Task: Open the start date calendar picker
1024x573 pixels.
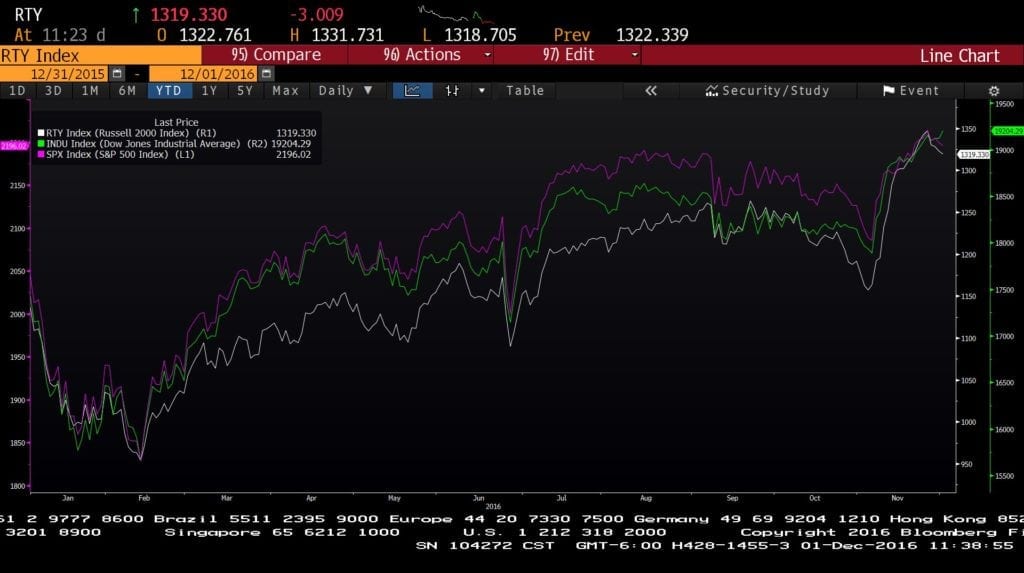Action: pos(117,74)
